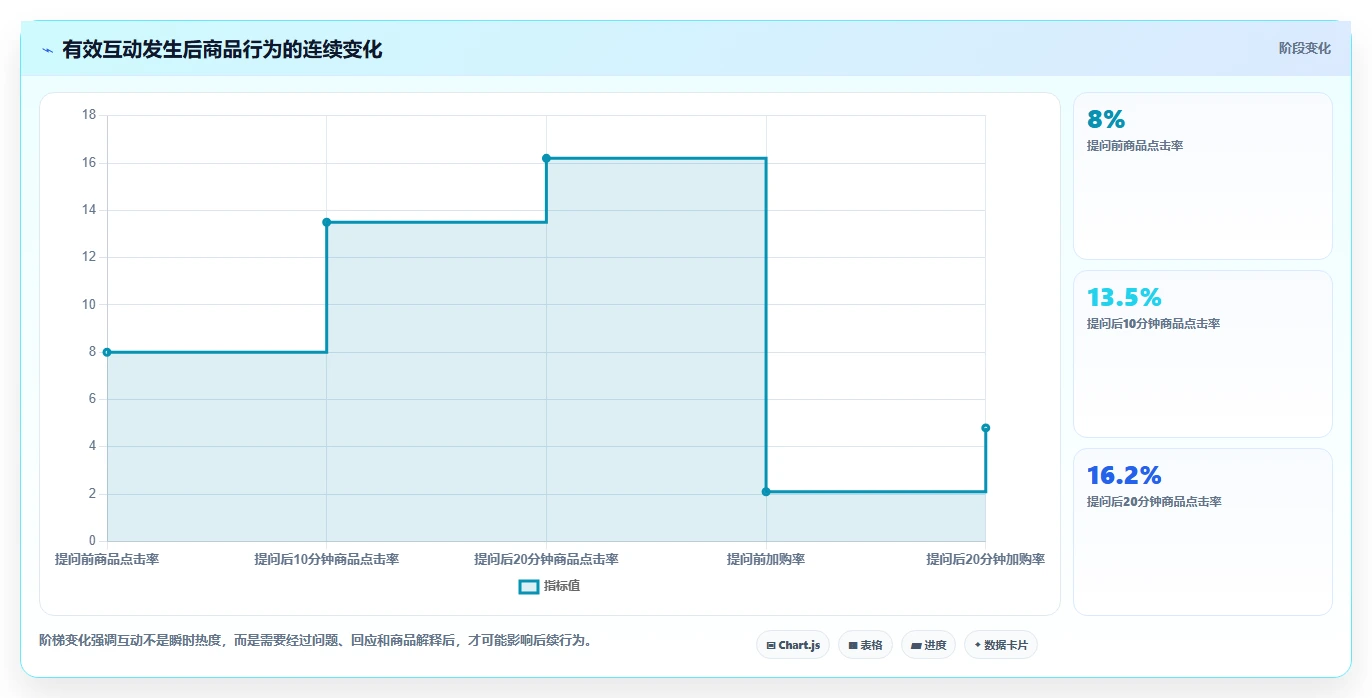Click card caption 提问后20分钟商品点击率
1372x698 pixels.
click(x=1153, y=502)
